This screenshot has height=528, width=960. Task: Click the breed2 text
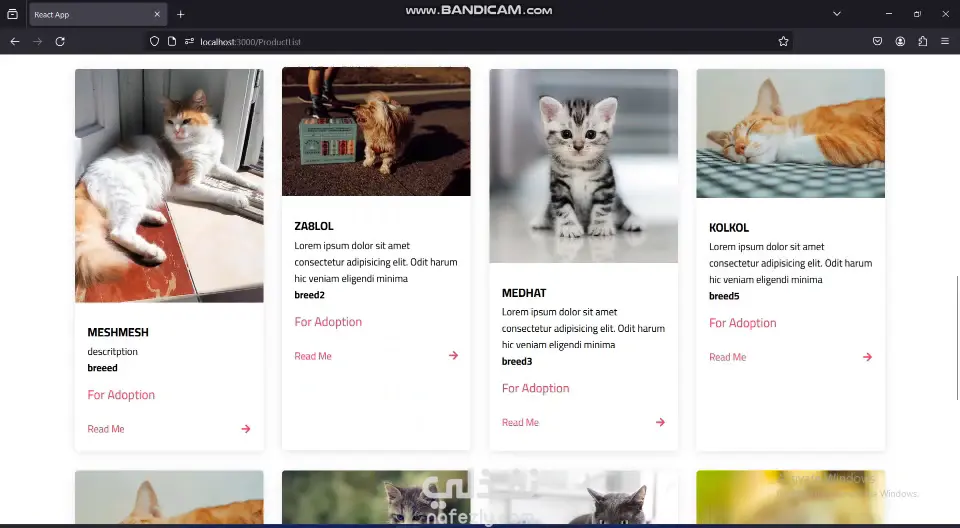pos(310,295)
